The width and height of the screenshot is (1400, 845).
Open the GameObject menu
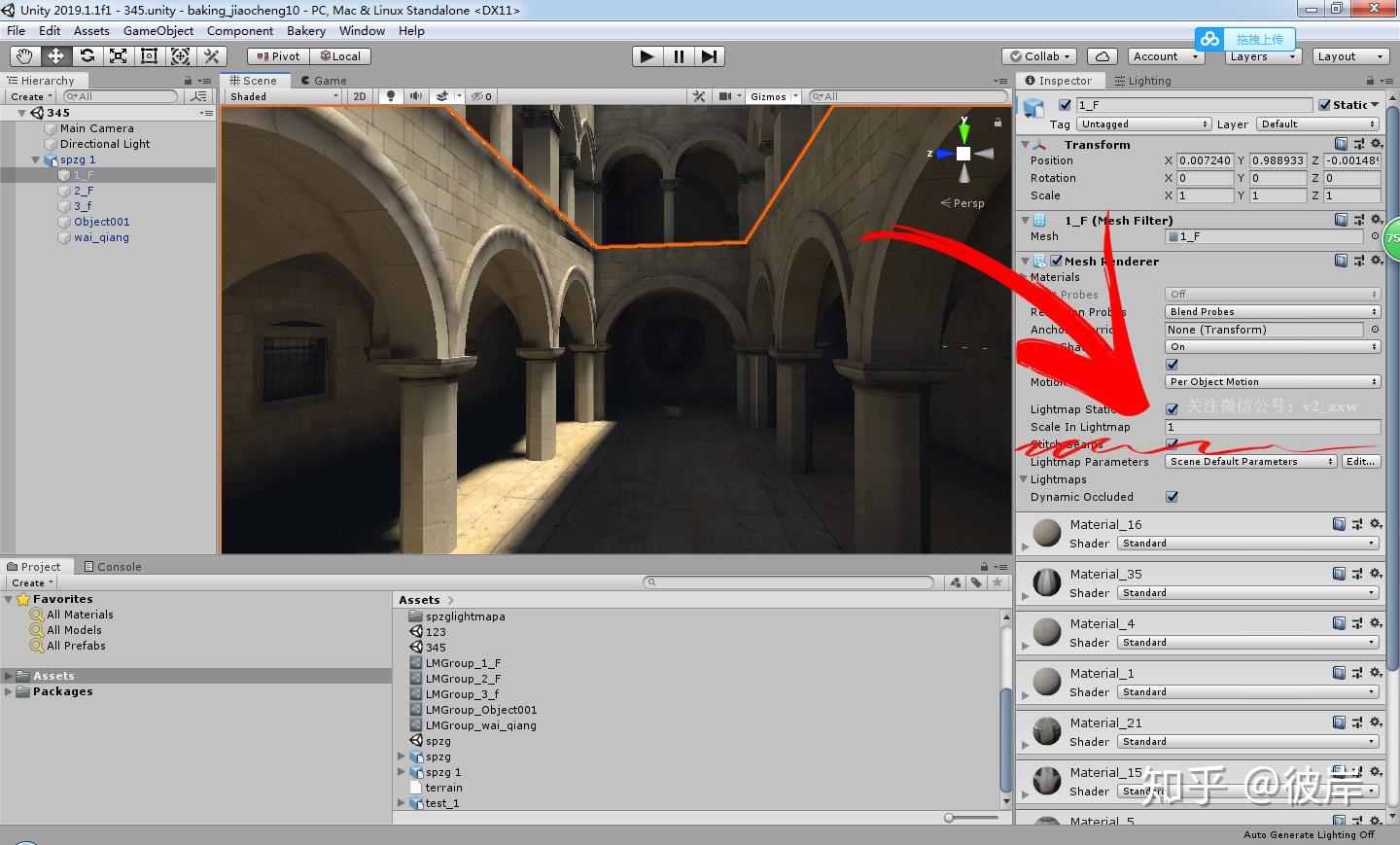click(x=158, y=31)
